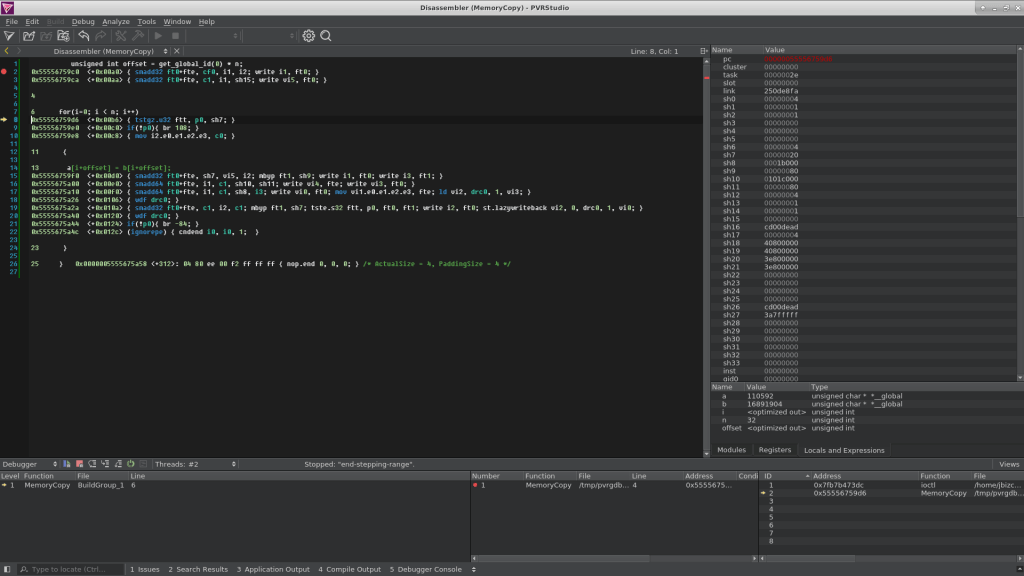Go forward with the right chevron
The height and width of the screenshot is (576, 1024).
click(x=18, y=51)
